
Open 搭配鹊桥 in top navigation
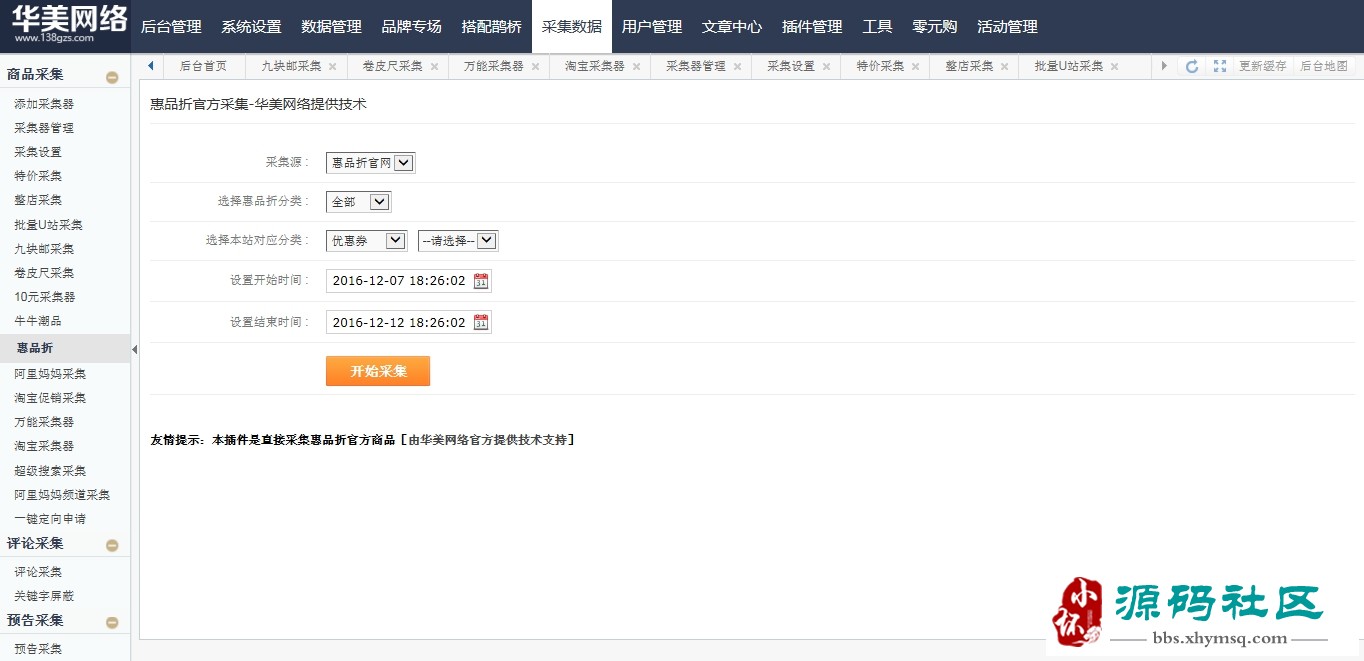491,27
